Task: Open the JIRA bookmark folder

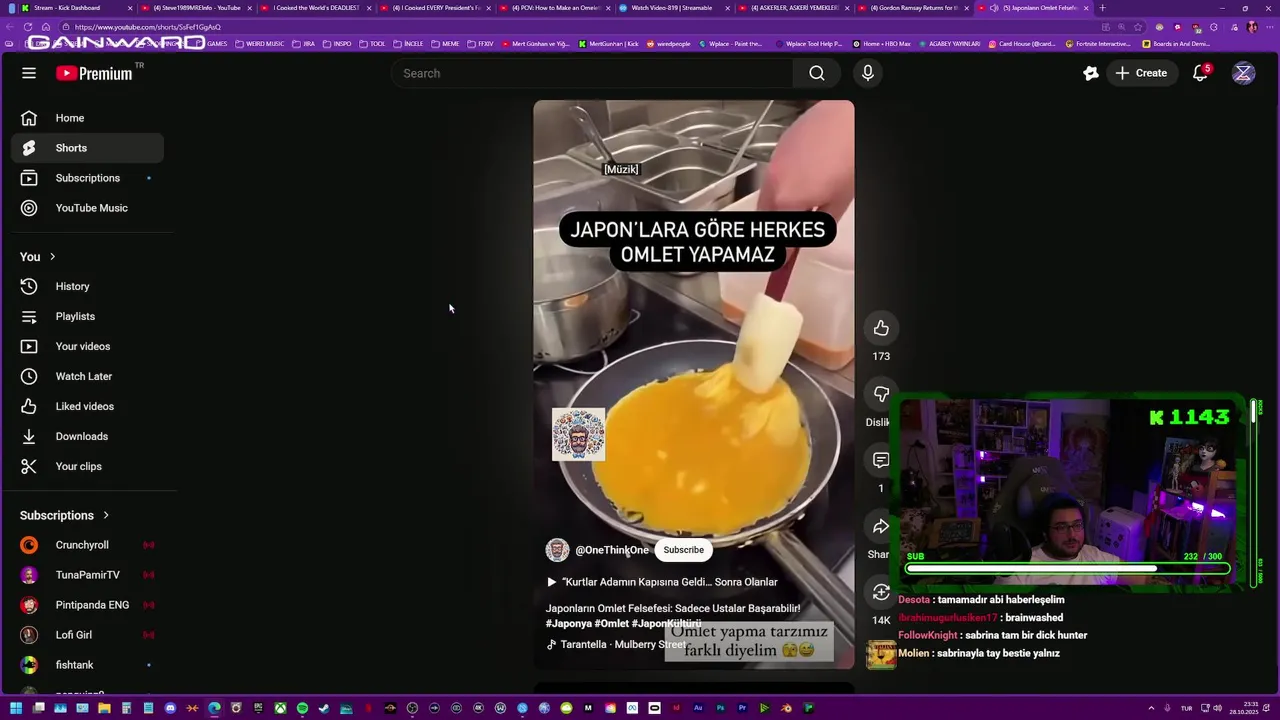Action: click(x=303, y=44)
